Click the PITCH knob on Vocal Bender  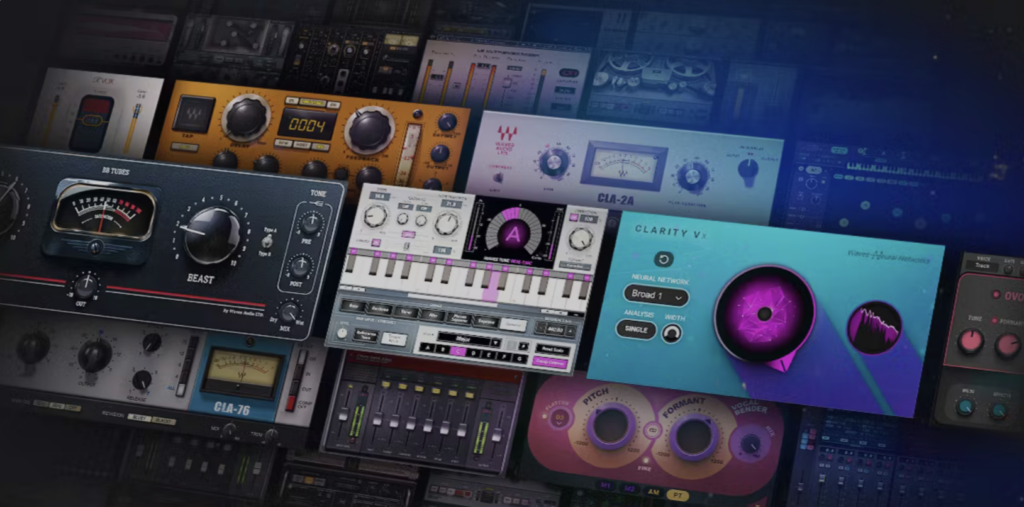point(611,425)
